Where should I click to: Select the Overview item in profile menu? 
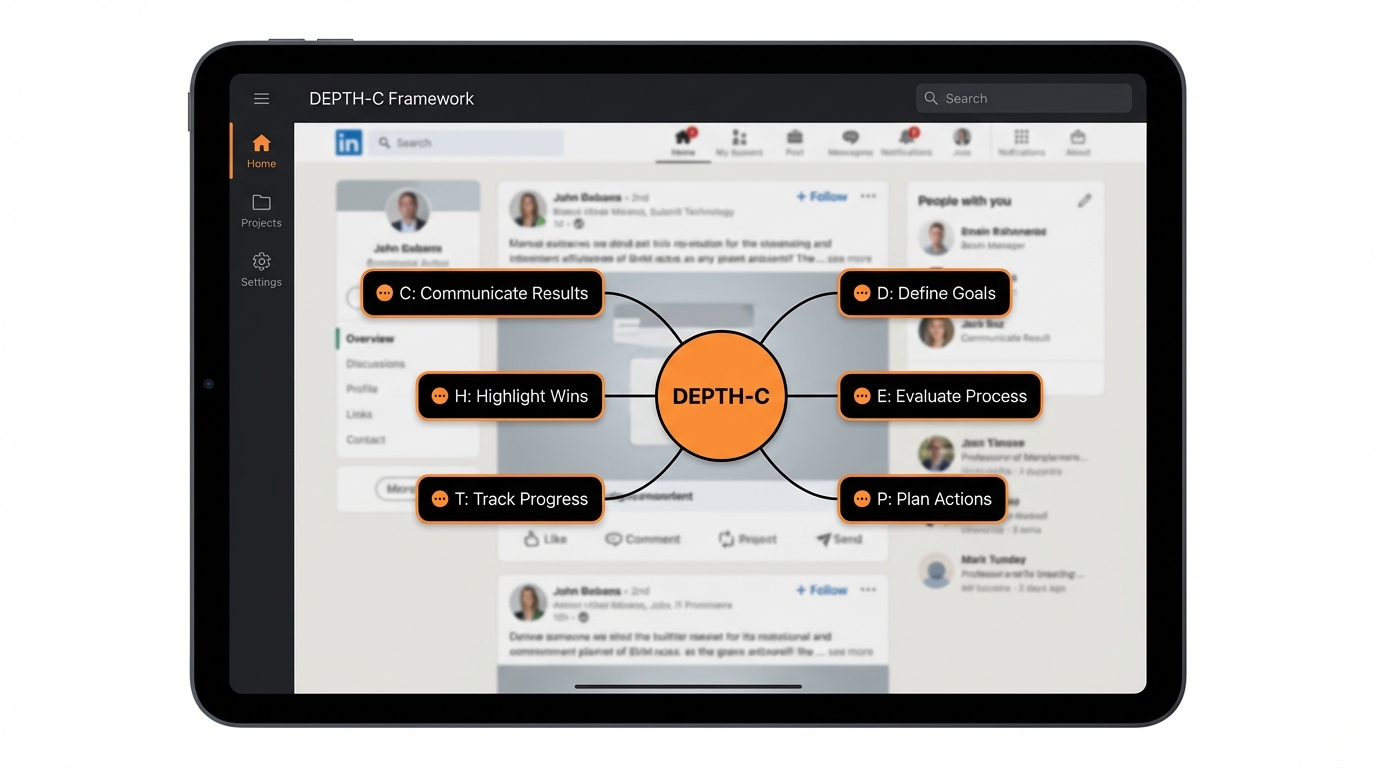pyautogui.click(x=370, y=339)
